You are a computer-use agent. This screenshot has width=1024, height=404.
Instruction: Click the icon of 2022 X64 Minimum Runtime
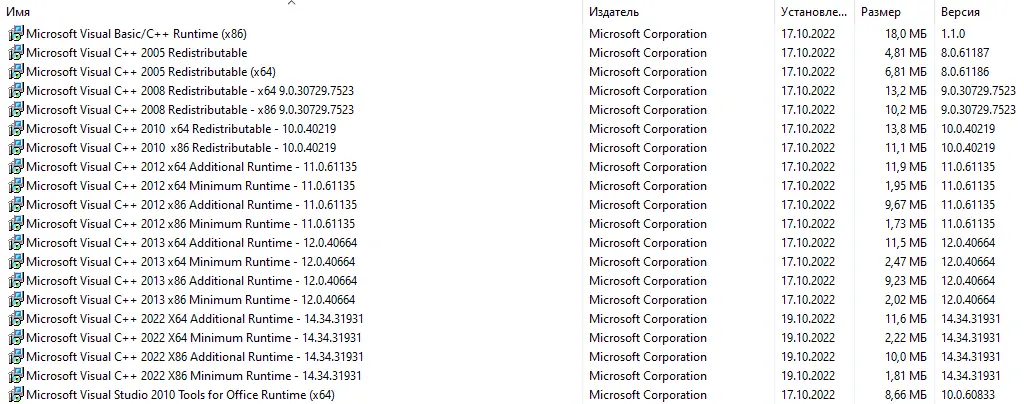tap(16, 338)
